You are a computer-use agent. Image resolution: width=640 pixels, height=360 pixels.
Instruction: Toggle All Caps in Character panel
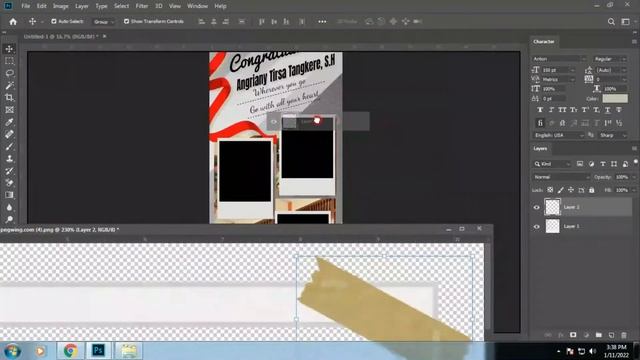[562, 110]
